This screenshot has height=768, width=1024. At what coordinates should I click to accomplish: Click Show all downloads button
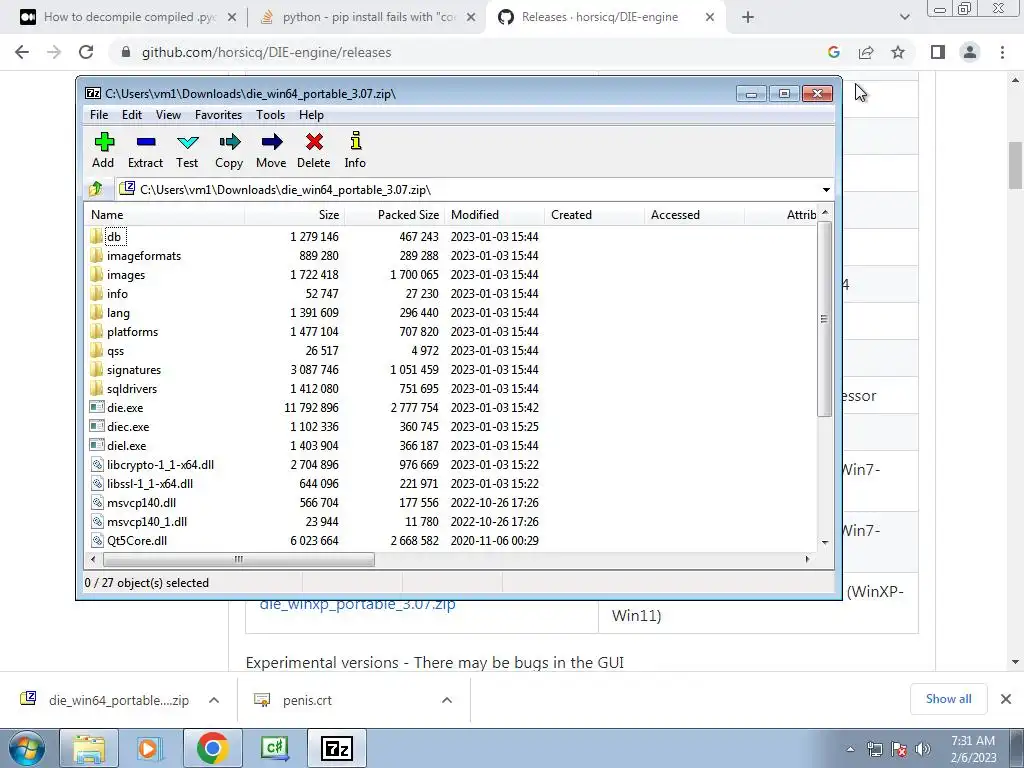948,699
